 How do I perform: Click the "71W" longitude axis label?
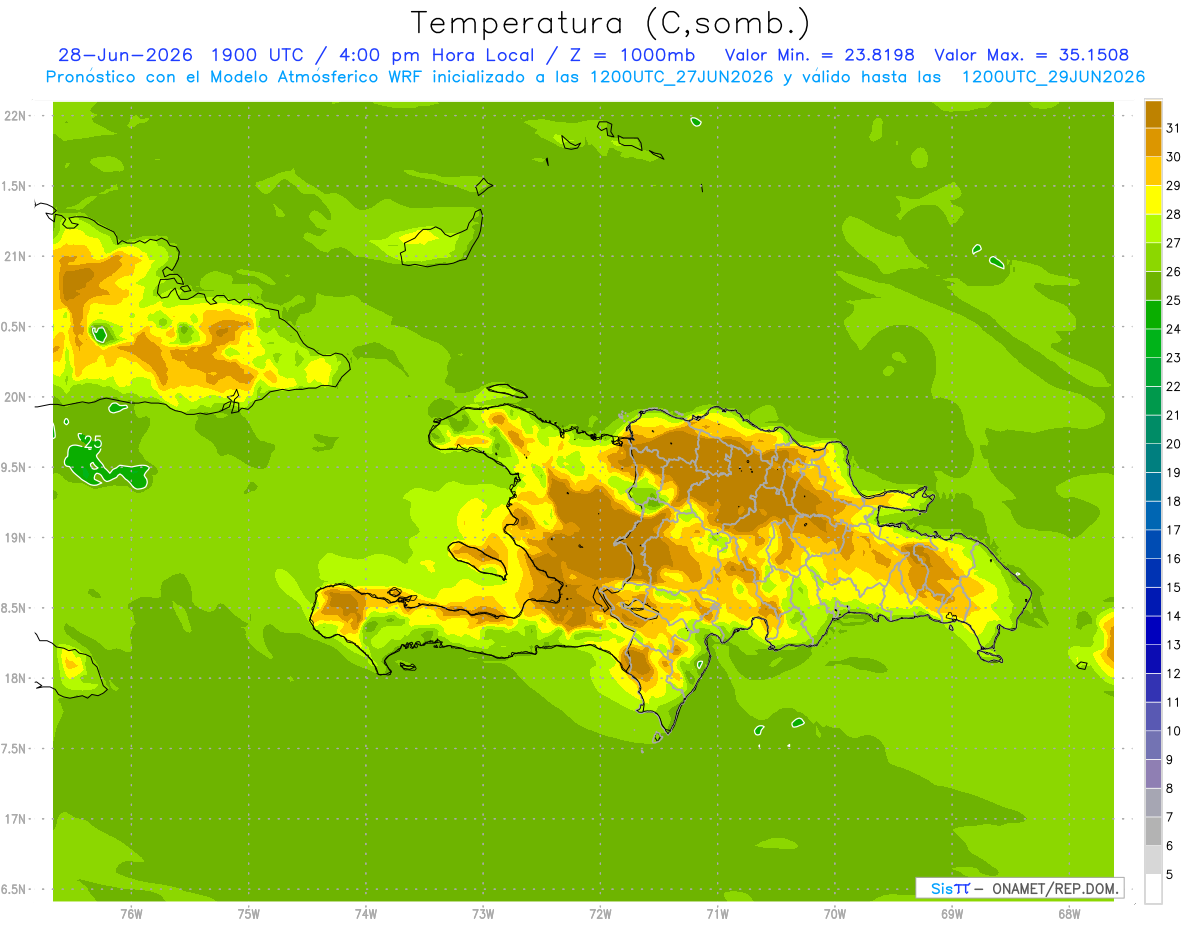[x=717, y=914]
